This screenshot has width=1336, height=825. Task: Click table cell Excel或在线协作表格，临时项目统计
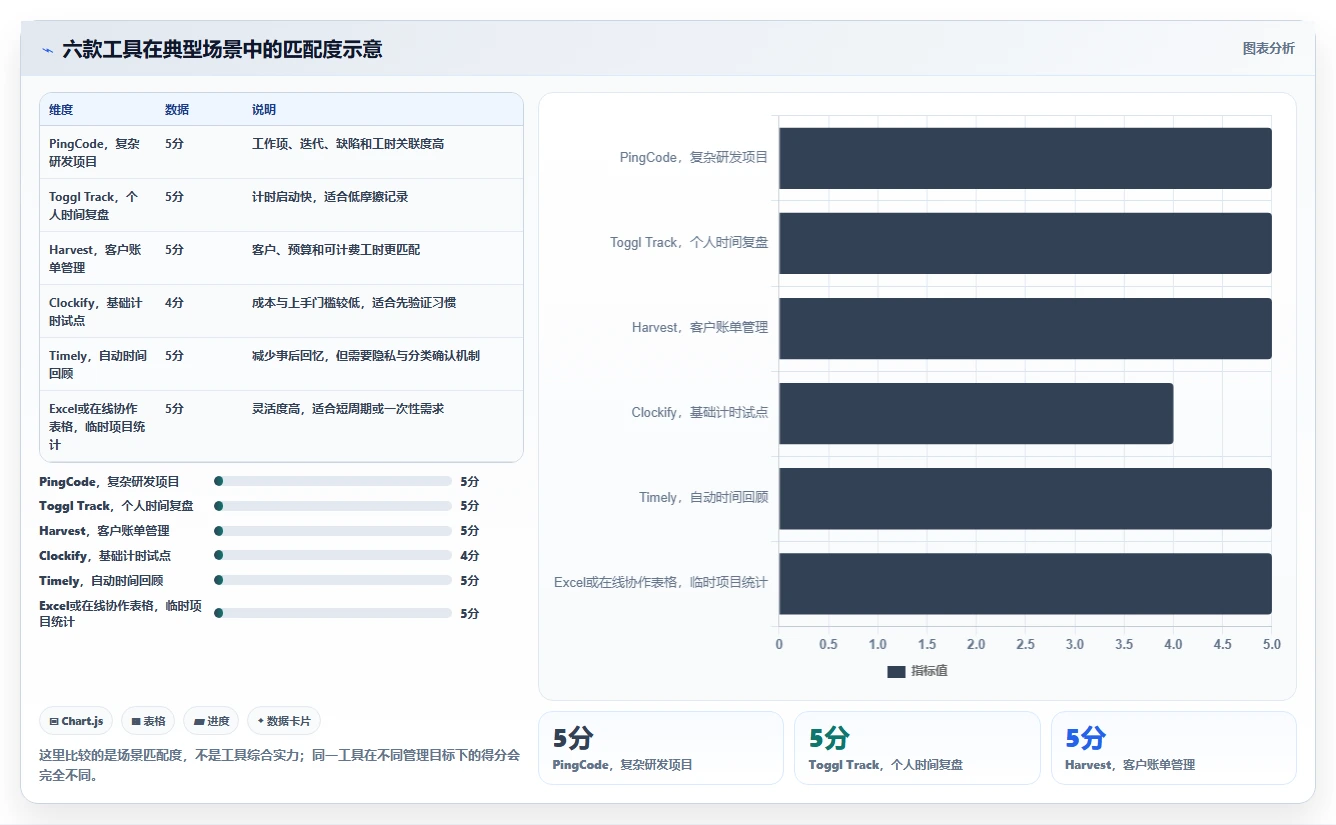pos(97,426)
